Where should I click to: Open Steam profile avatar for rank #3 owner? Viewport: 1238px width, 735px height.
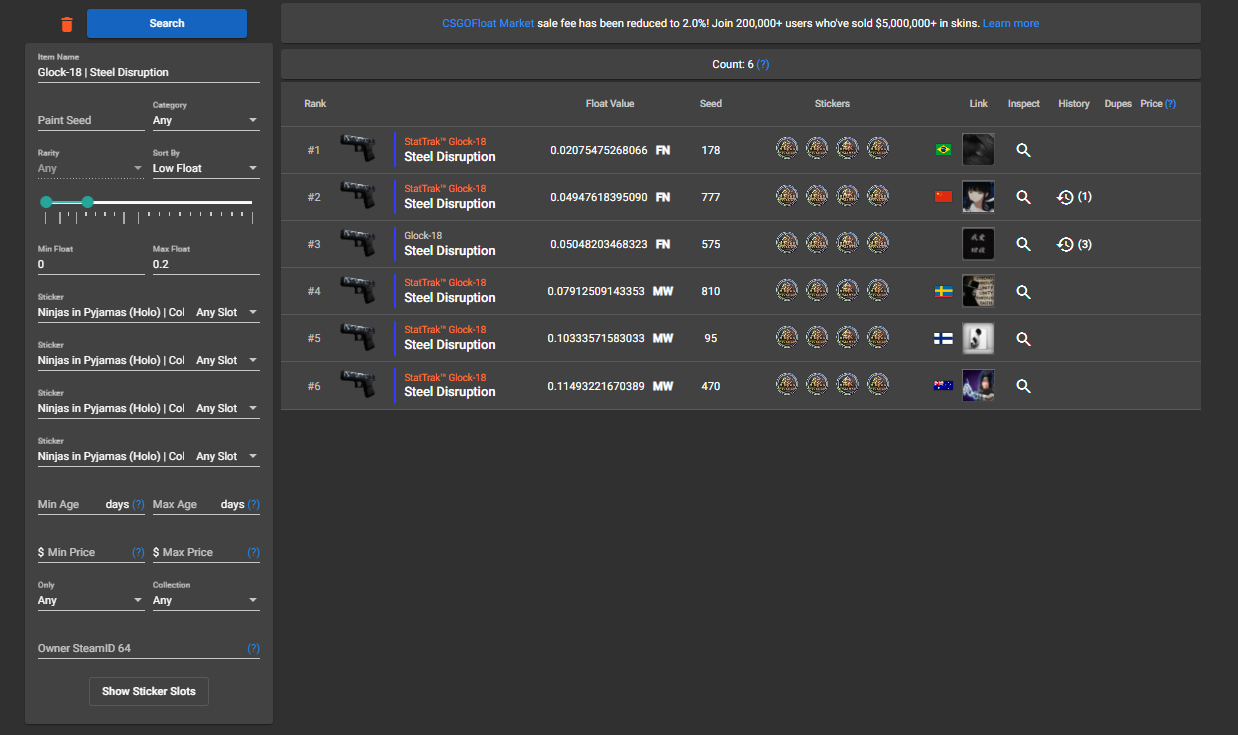tap(978, 244)
